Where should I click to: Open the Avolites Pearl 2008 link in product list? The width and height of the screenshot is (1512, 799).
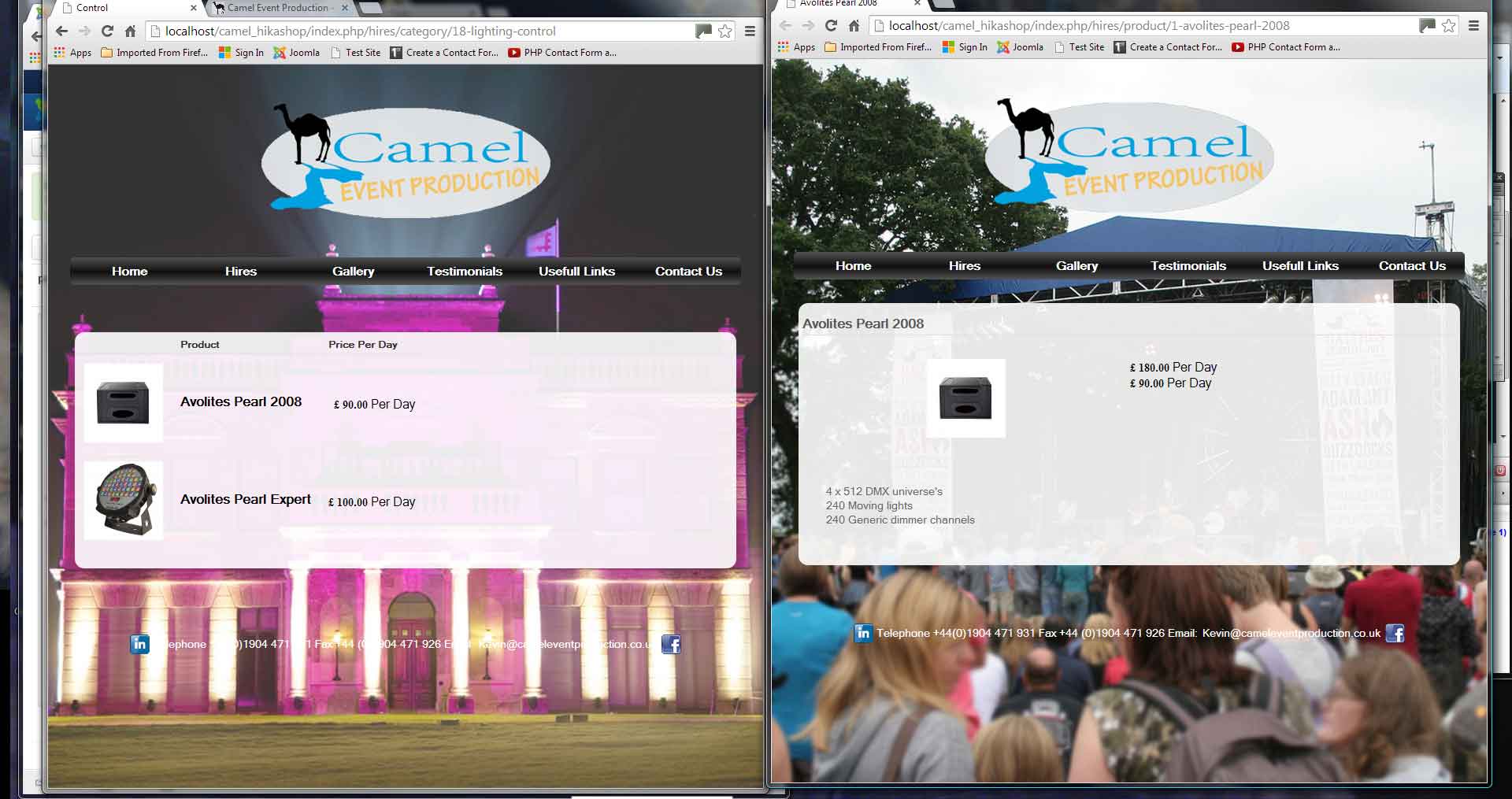(x=241, y=401)
